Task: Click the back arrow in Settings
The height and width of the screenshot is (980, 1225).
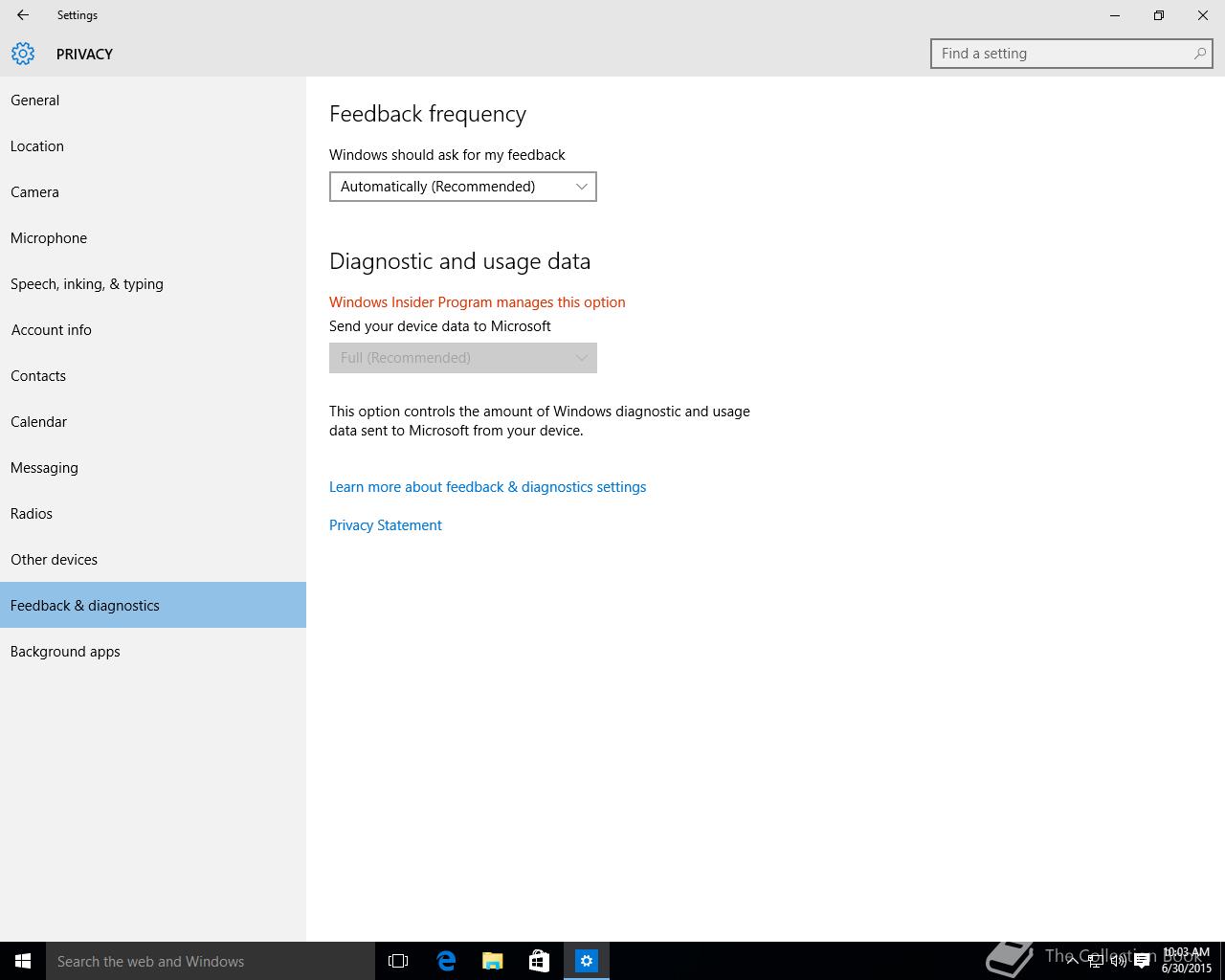Action: point(23,15)
